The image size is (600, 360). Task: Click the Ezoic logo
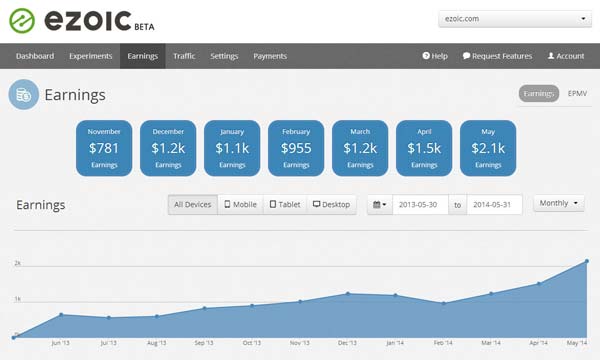coord(82,21)
